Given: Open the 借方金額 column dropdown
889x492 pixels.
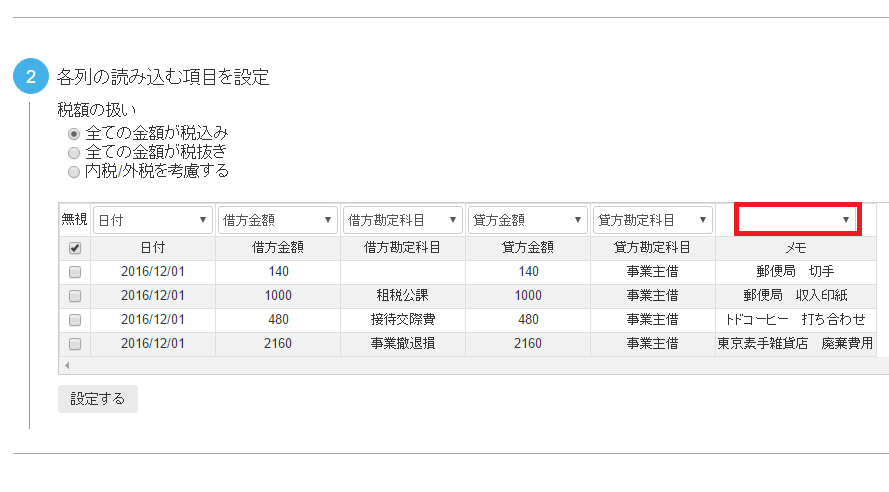Looking at the screenshot, I should point(278,220).
